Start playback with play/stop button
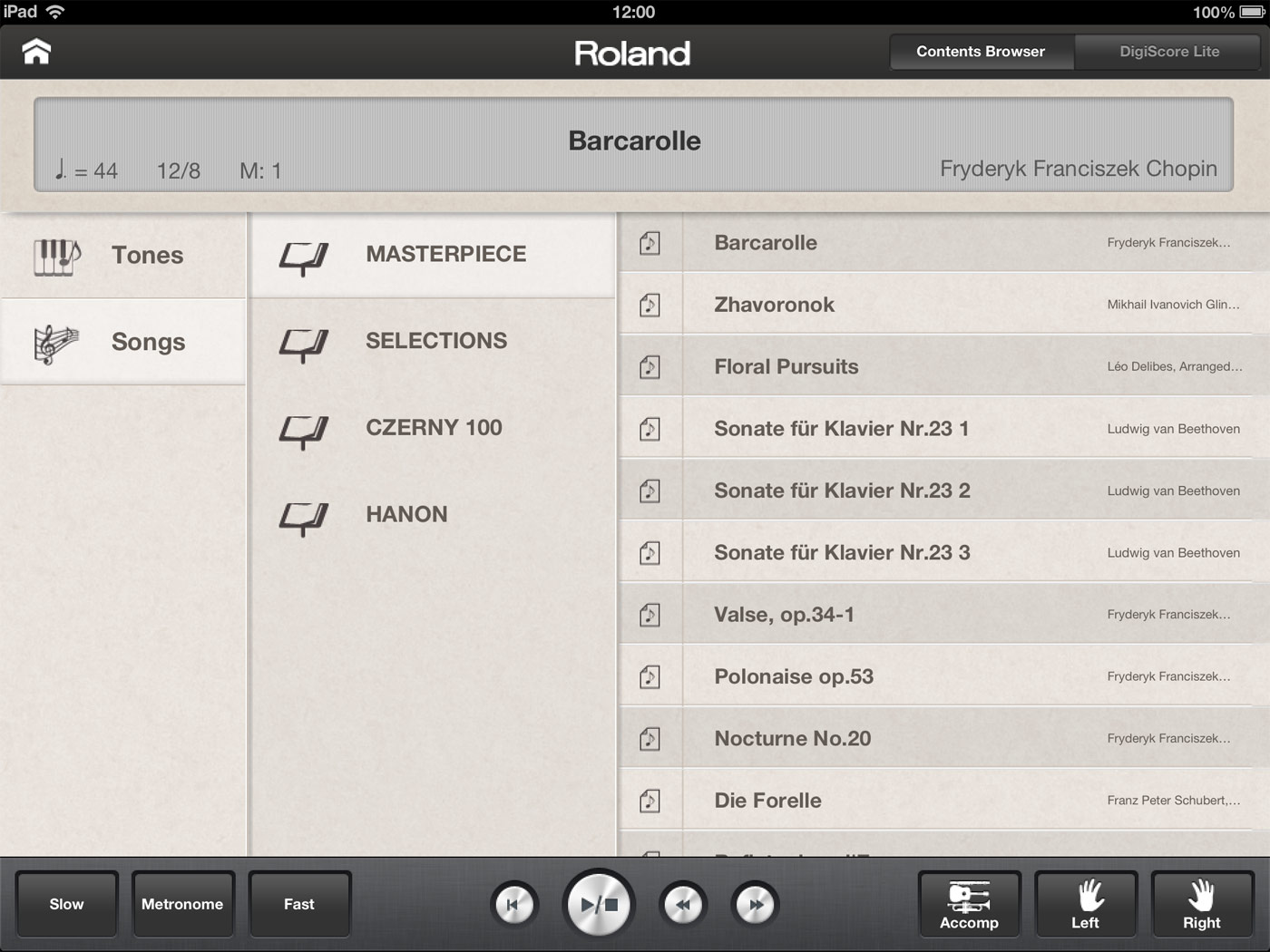The height and width of the screenshot is (952, 1270). click(x=599, y=904)
